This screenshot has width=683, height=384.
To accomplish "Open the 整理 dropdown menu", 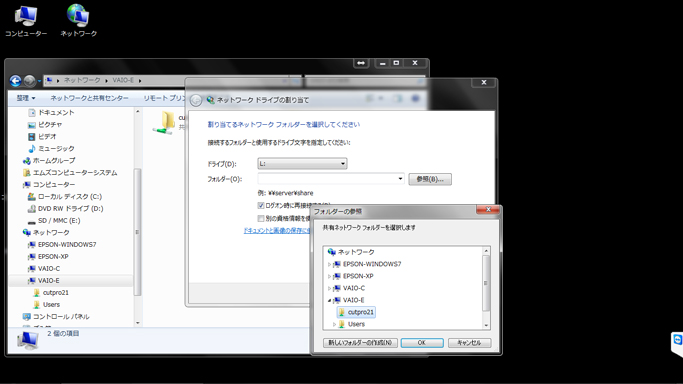I will coord(26,98).
